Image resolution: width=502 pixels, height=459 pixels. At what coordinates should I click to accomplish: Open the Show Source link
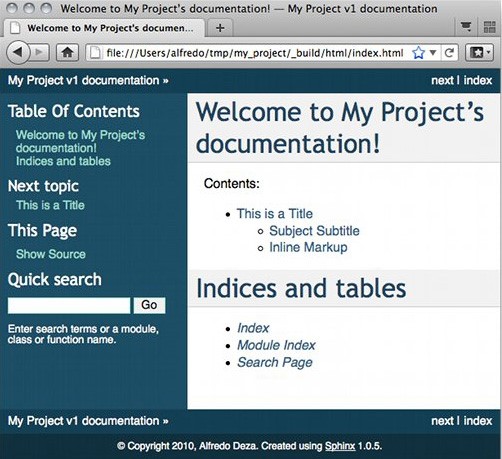pos(51,254)
